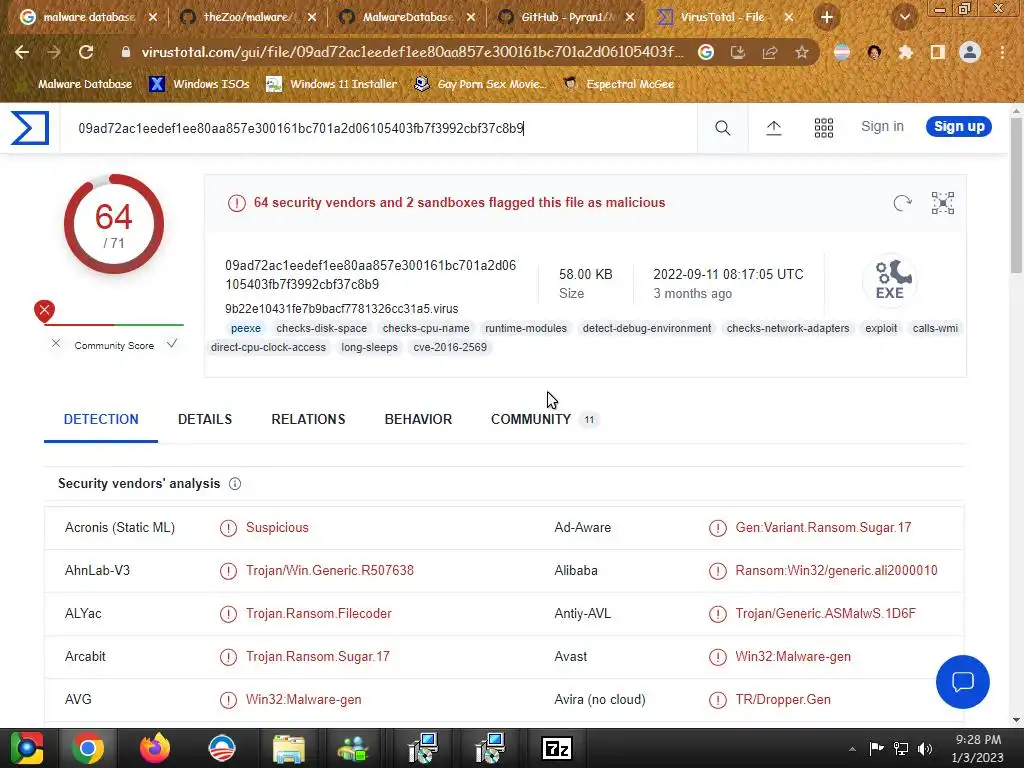Click the reanalyze file refresh icon
The image size is (1024, 768).
coord(902,203)
